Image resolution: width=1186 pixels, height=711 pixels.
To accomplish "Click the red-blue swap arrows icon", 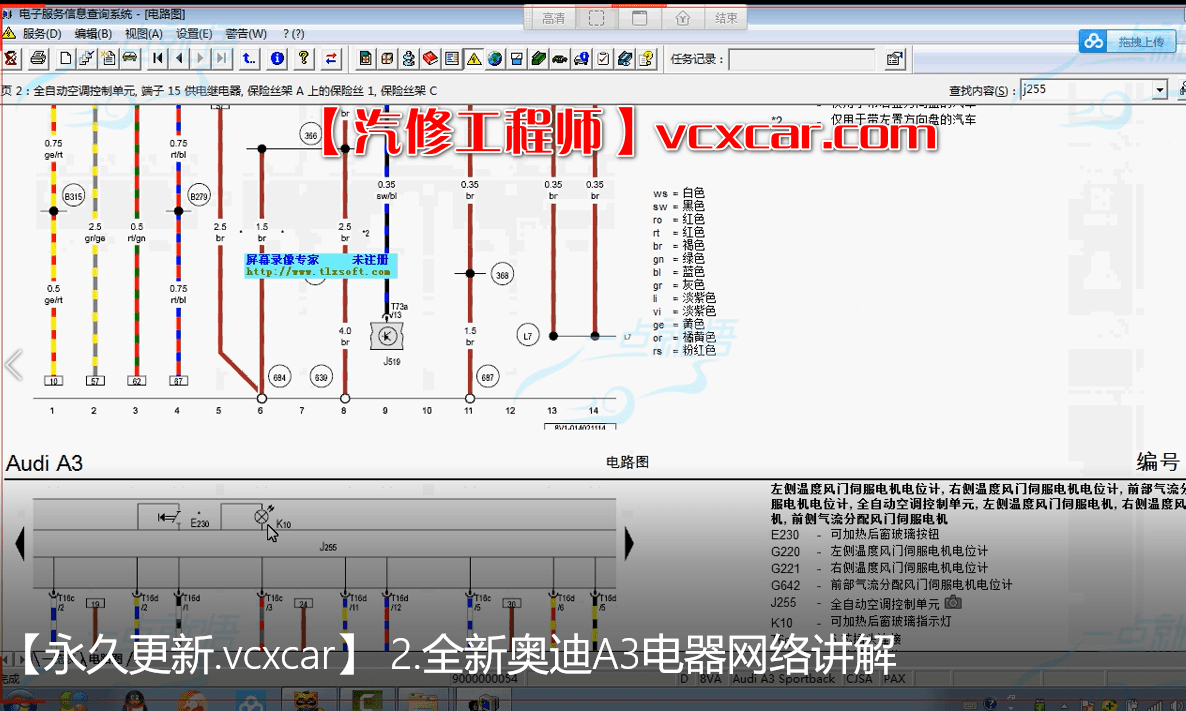I will pos(332,58).
